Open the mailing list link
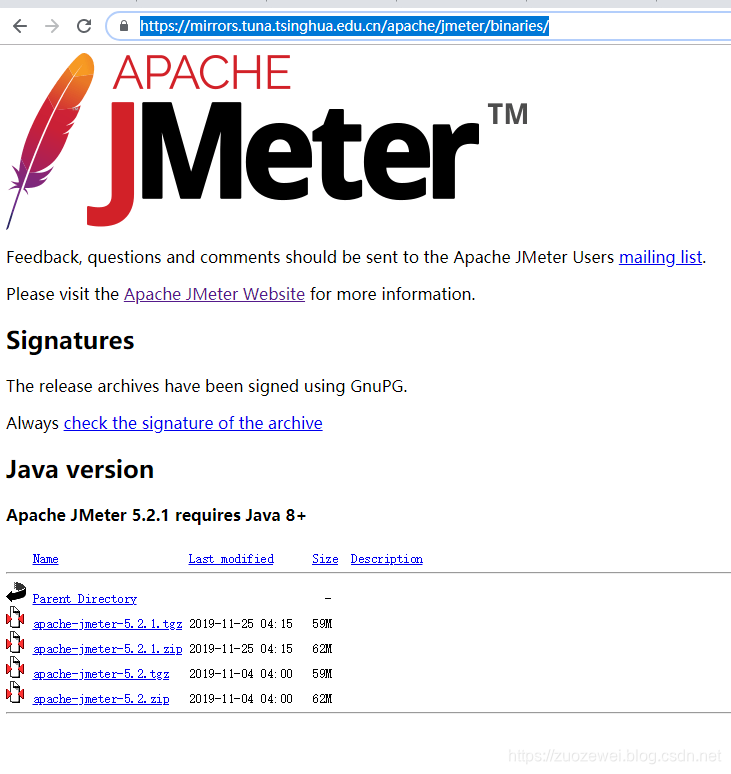731x774 pixels. click(660, 257)
